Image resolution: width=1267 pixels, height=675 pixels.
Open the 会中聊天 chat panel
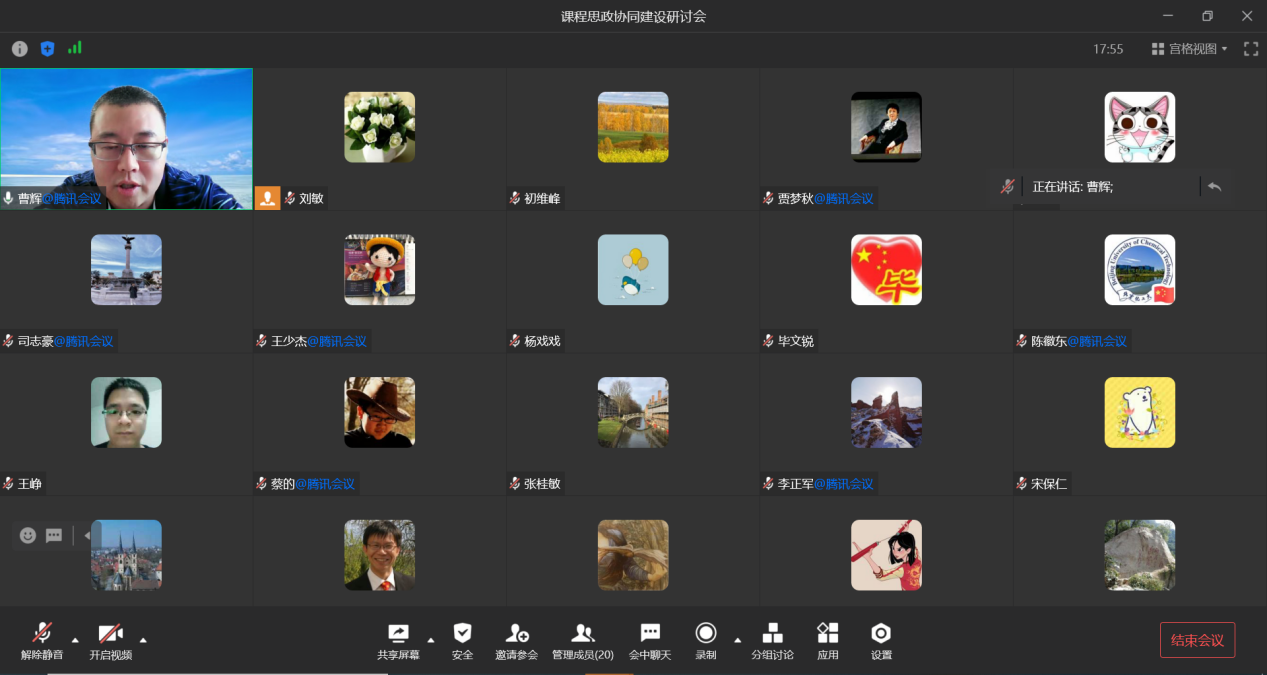(650, 641)
